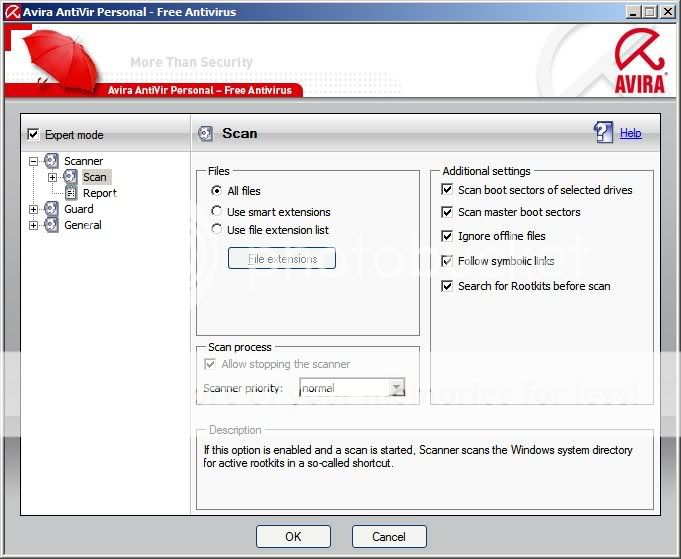Toggle Ignore offline files checkbox
681x559 pixels.
click(x=447, y=235)
